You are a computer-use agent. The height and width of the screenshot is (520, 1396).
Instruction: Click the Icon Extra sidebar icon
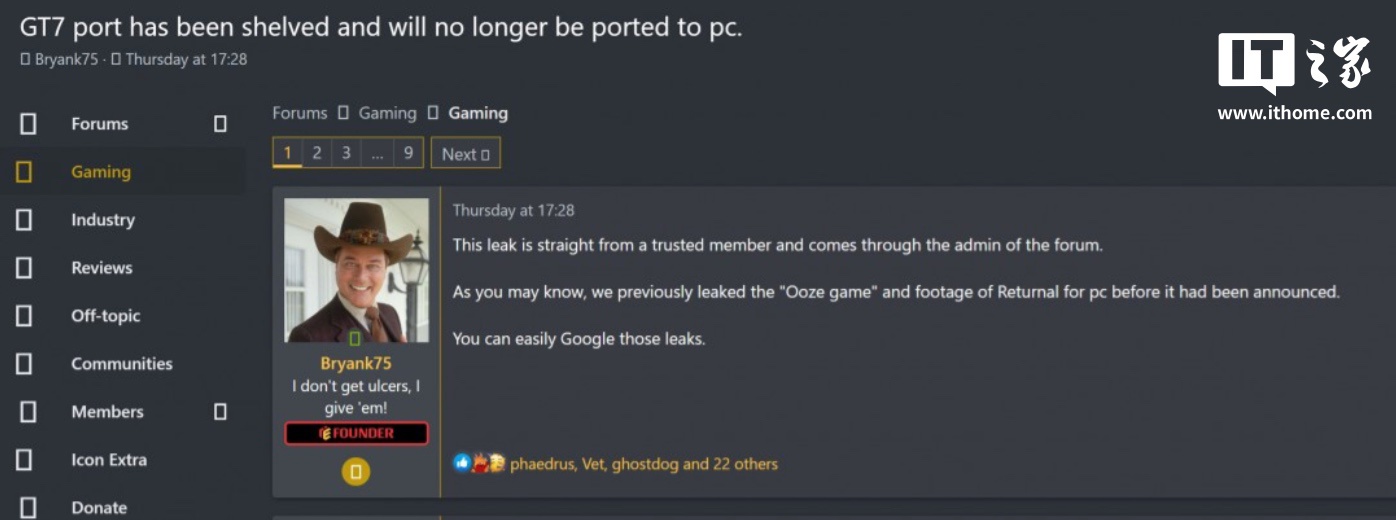pyautogui.click(x=24, y=460)
